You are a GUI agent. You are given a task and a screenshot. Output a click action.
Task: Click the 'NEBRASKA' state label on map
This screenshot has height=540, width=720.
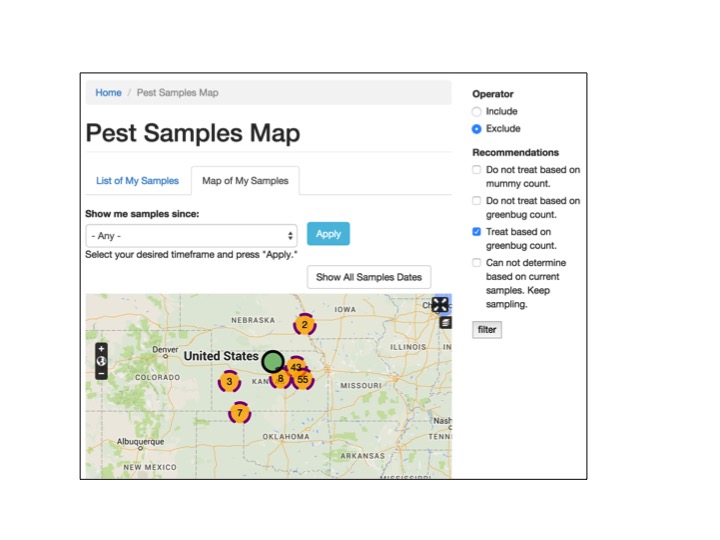click(253, 320)
